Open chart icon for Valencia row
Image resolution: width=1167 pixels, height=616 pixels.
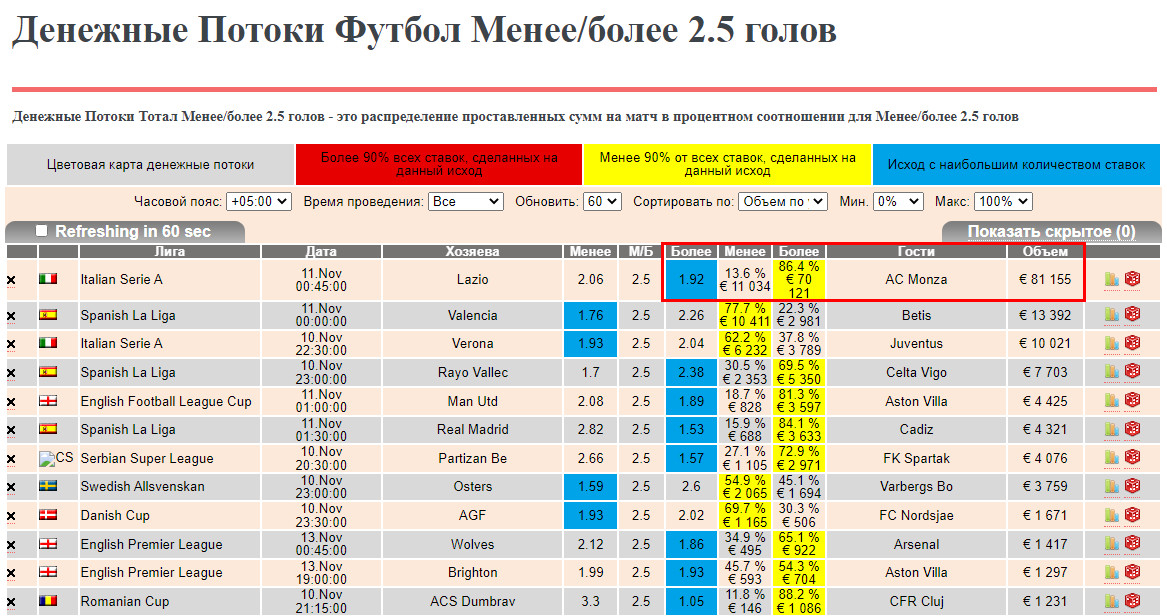tap(1111, 315)
